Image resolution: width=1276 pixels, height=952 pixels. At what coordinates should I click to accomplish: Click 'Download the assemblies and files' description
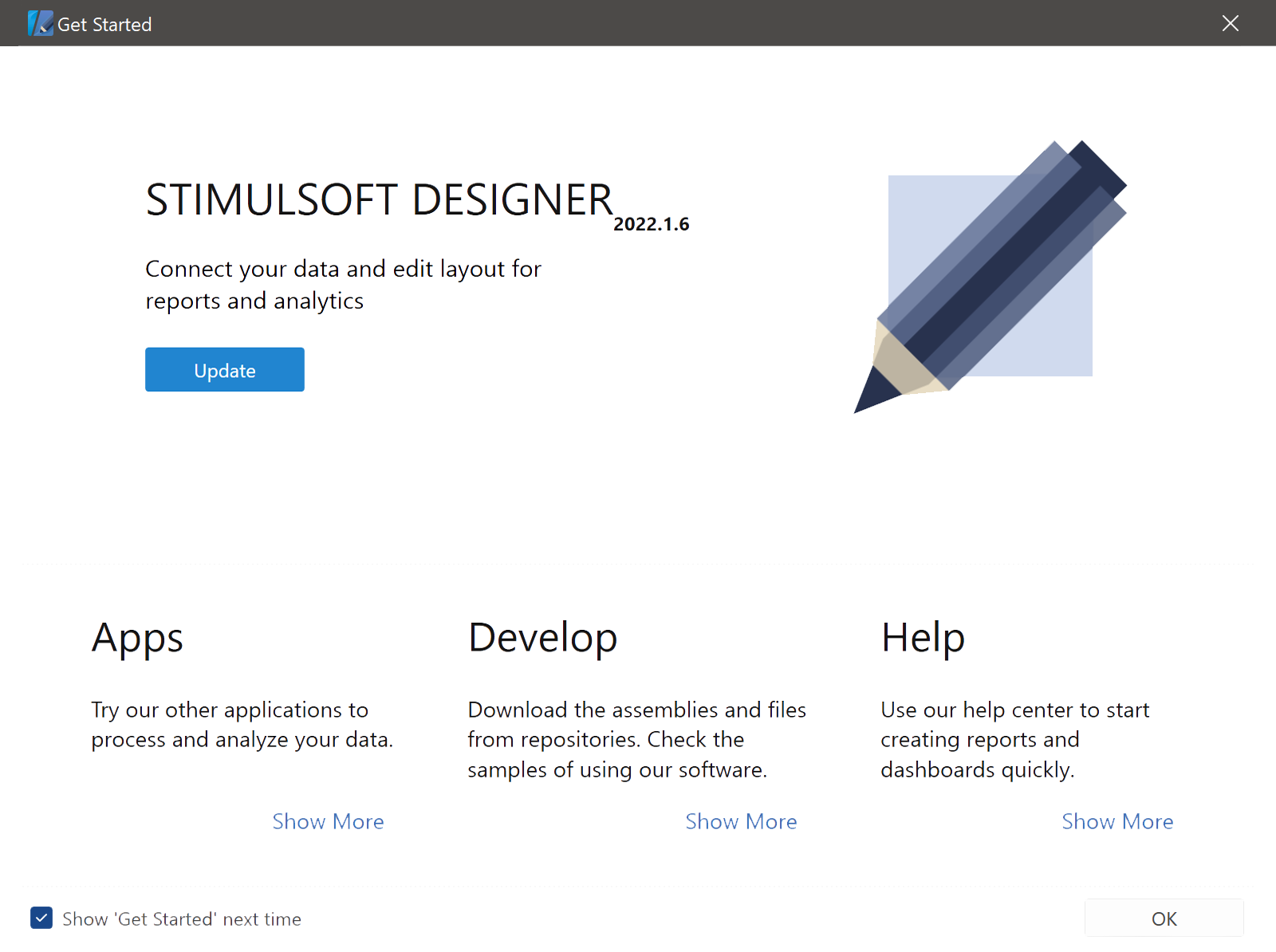coord(636,740)
